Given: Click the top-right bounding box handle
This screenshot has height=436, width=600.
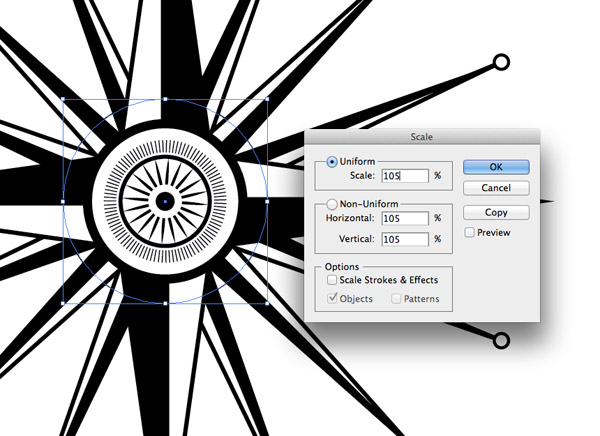Looking at the screenshot, I should [267, 100].
